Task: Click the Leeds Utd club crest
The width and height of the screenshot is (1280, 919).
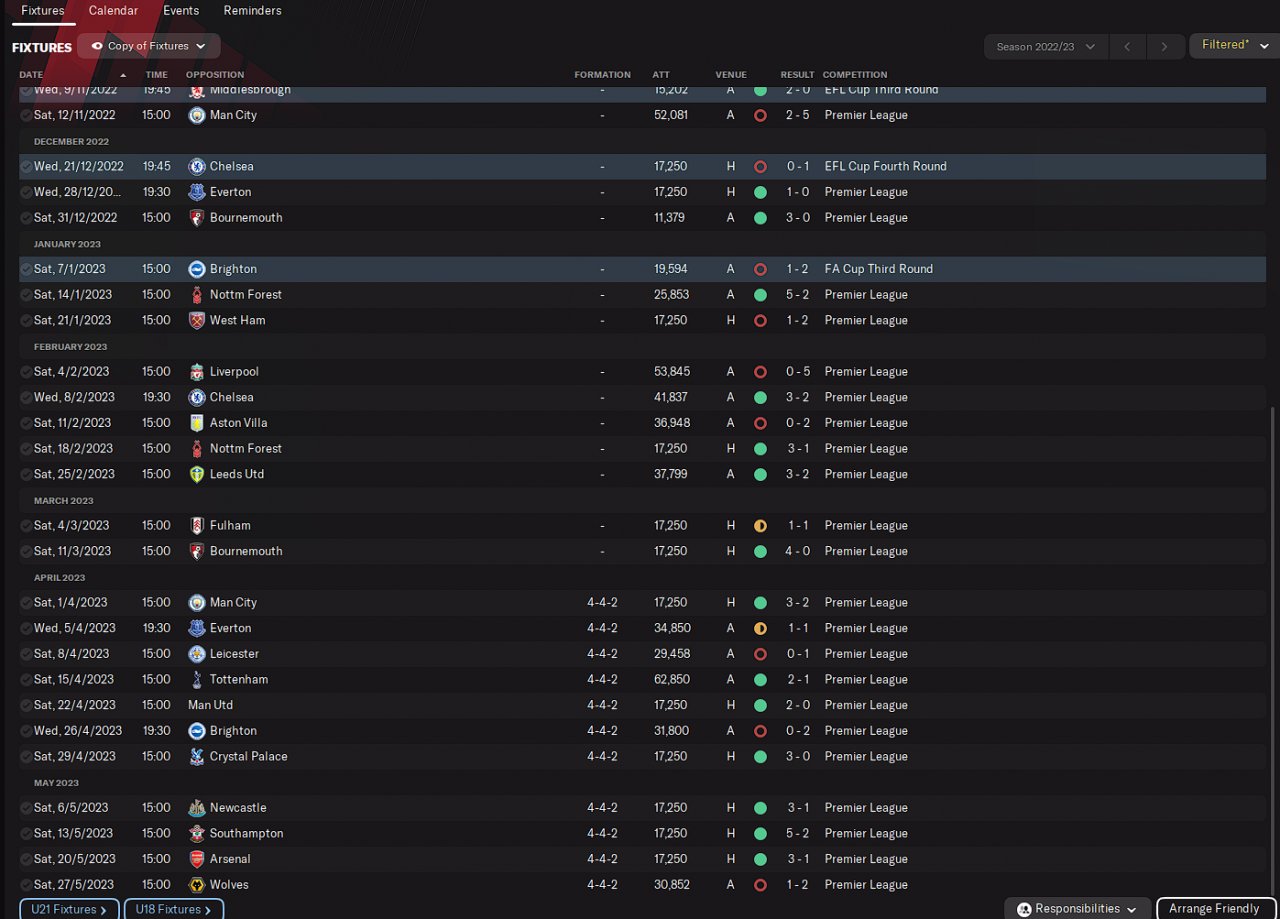Action: pyautogui.click(x=197, y=474)
